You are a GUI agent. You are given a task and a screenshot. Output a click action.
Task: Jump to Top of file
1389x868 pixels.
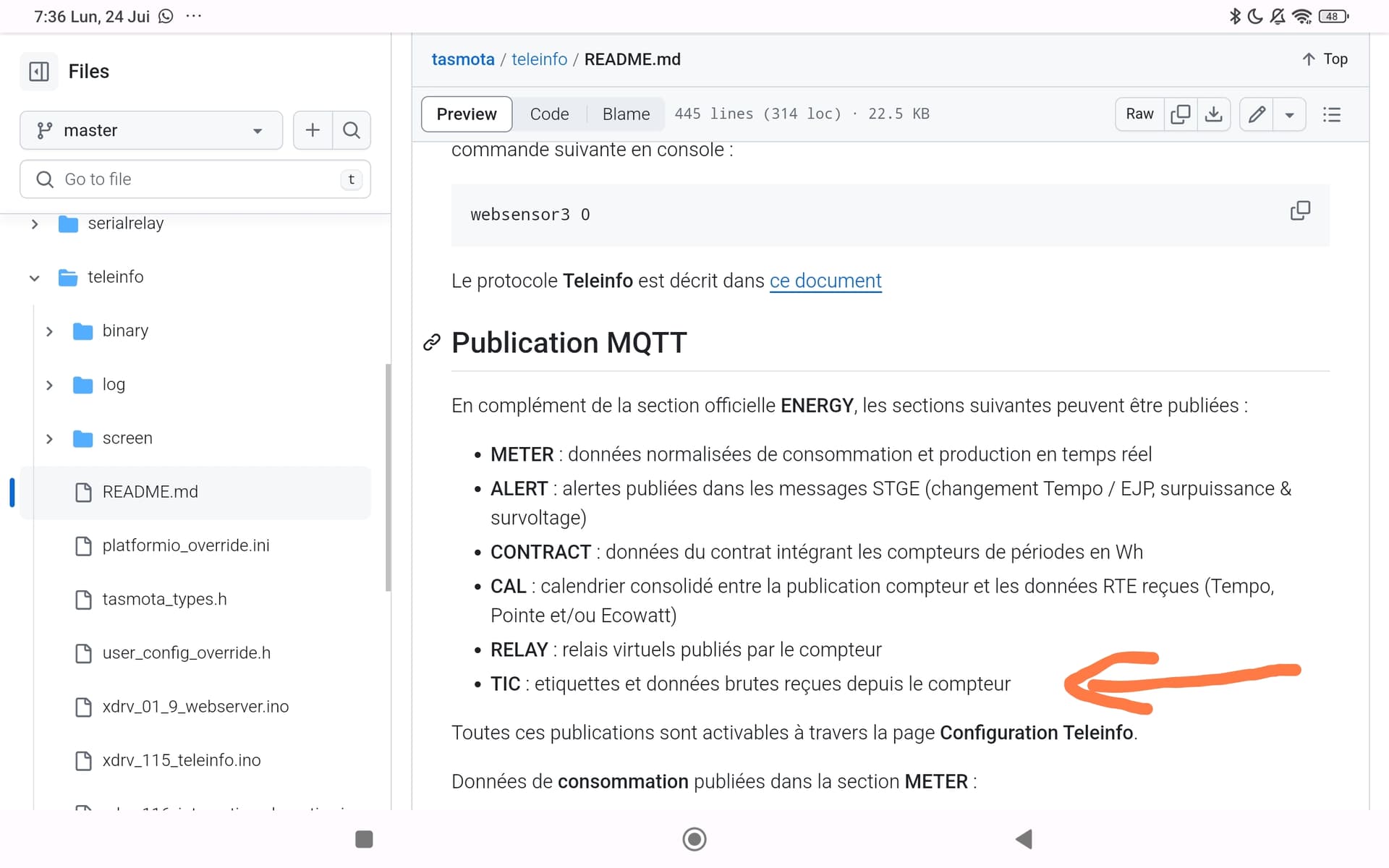pos(1325,59)
